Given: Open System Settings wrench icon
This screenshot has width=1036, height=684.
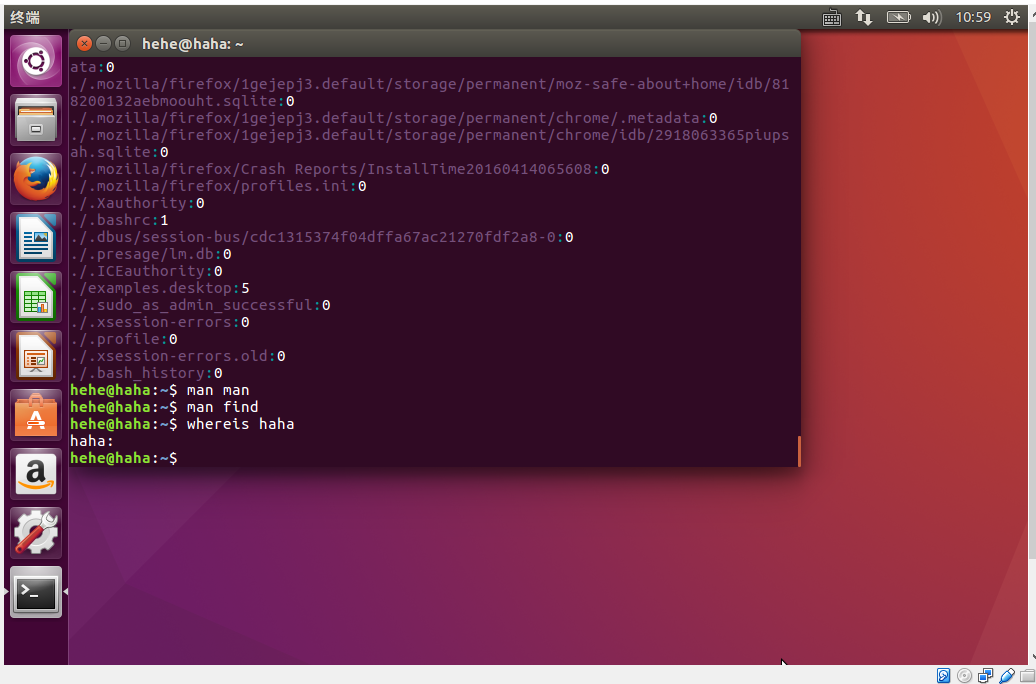Looking at the screenshot, I should click(36, 533).
